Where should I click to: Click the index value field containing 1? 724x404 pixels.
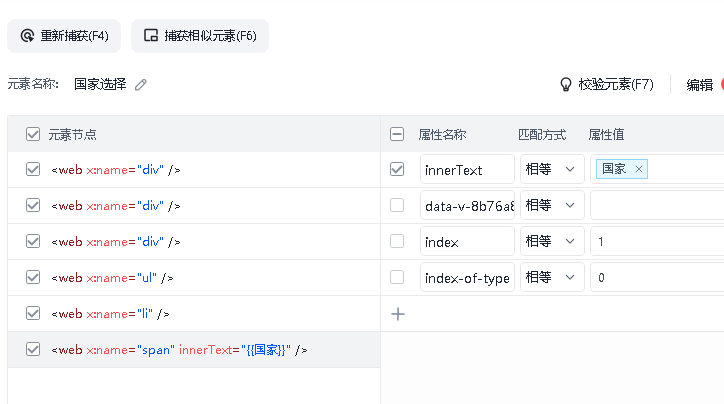click(657, 241)
